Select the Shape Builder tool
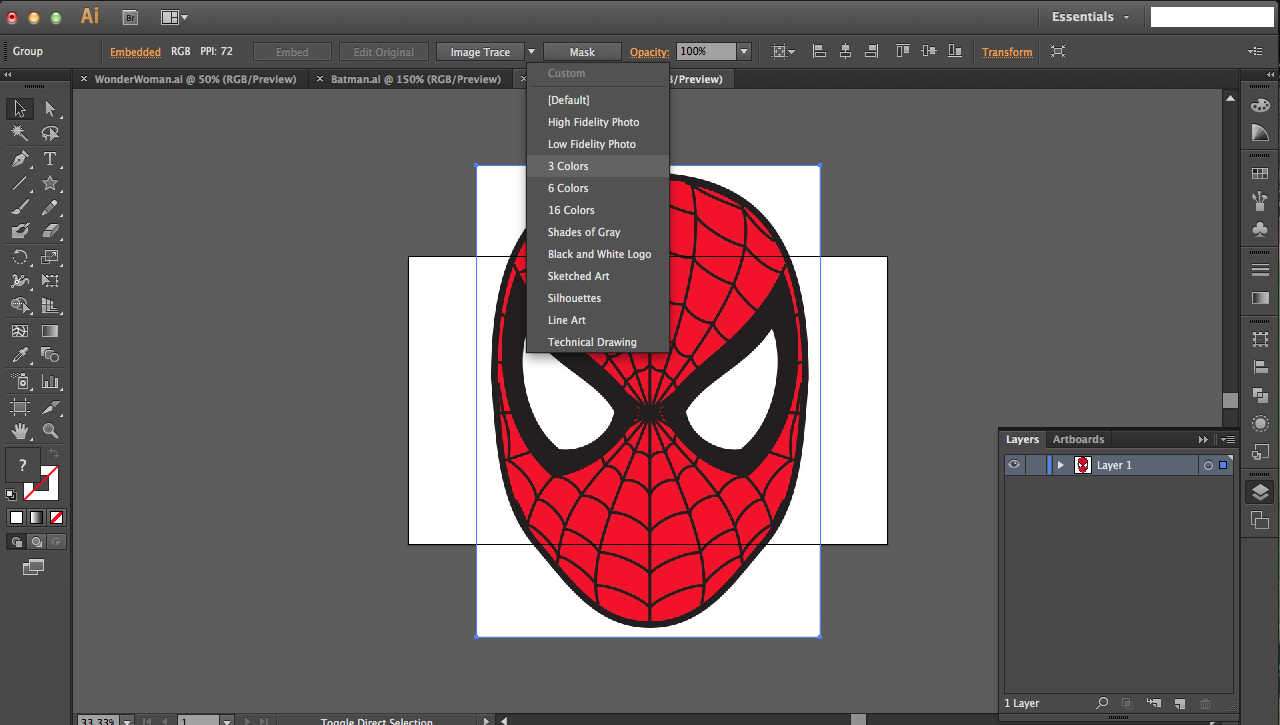 [20, 306]
